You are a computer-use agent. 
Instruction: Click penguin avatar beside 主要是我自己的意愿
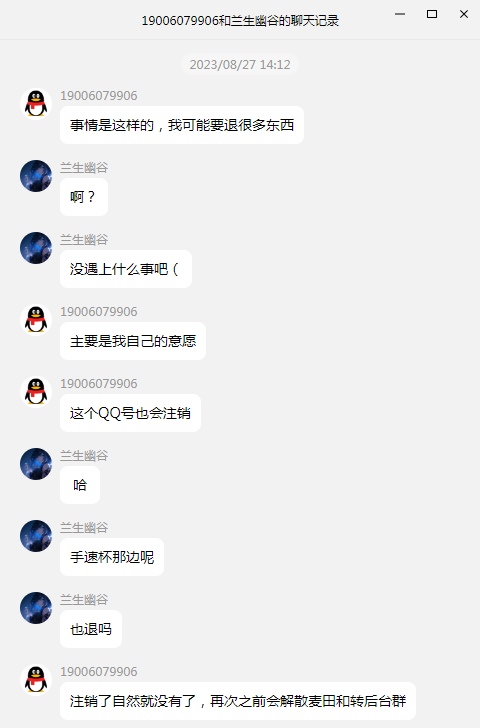click(x=36, y=320)
